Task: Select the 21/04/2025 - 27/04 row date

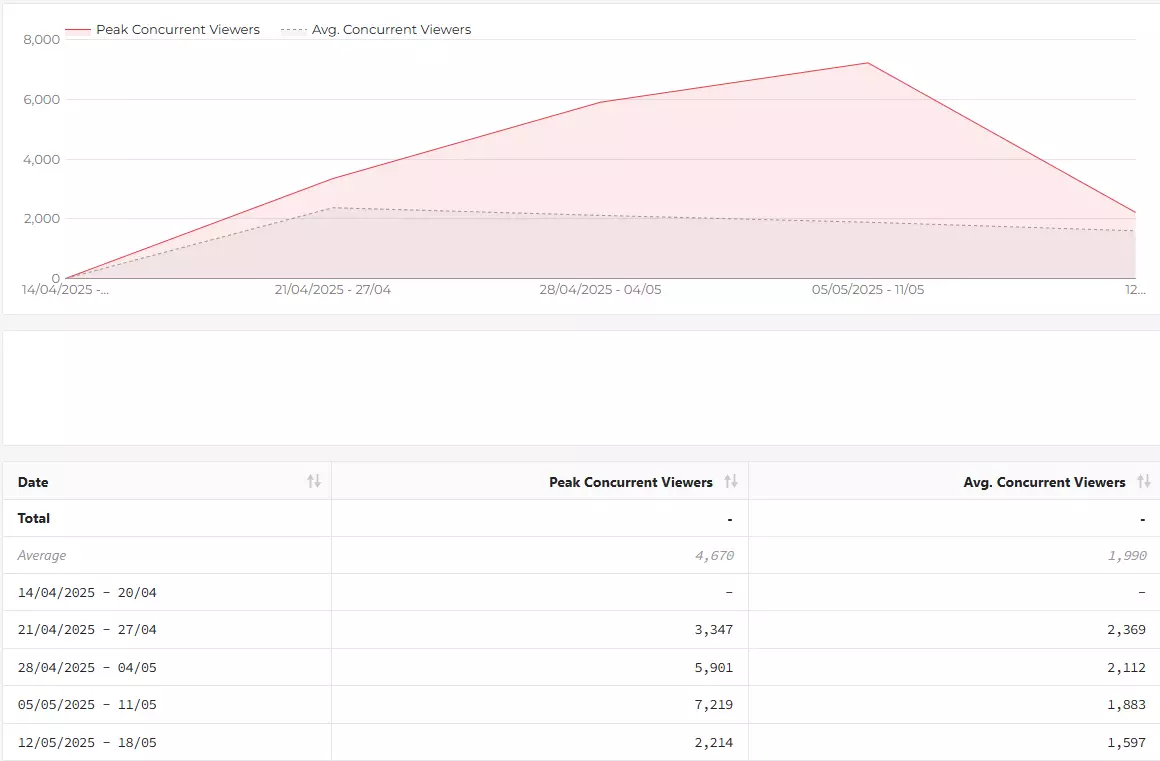Action: point(87,629)
